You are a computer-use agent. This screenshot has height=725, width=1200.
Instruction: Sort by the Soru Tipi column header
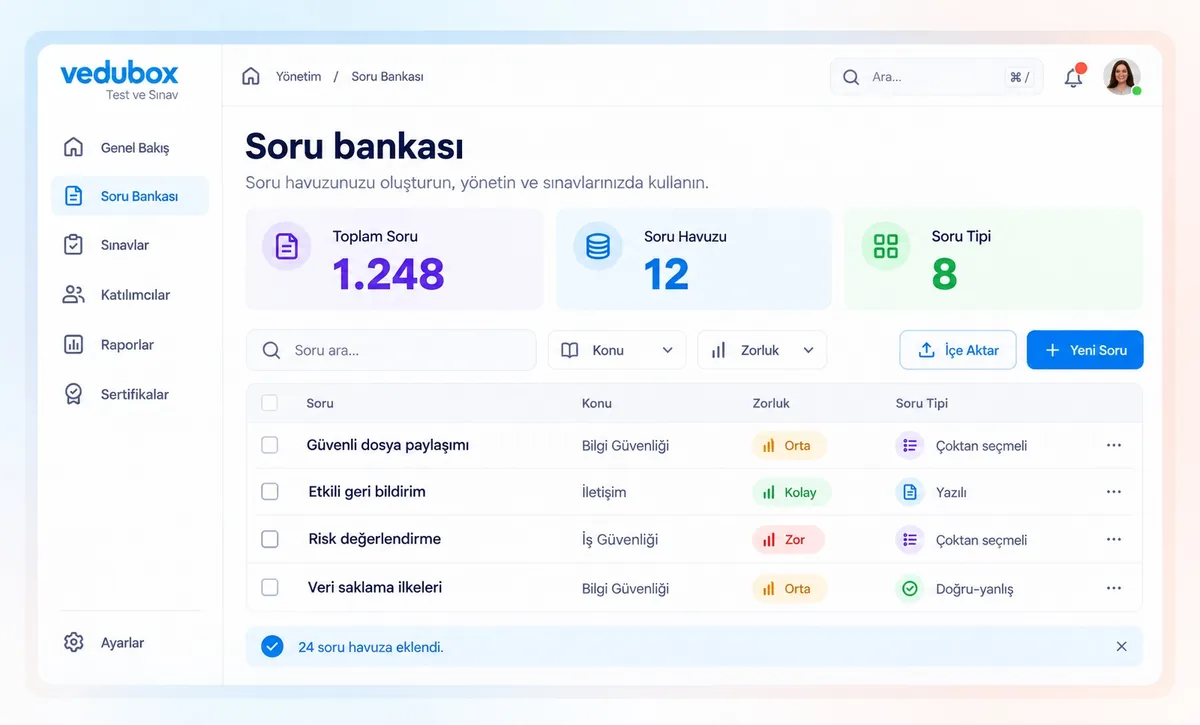pos(922,403)
